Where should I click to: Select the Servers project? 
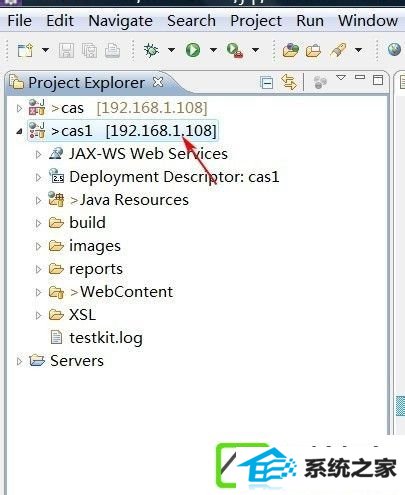[77, 361]
